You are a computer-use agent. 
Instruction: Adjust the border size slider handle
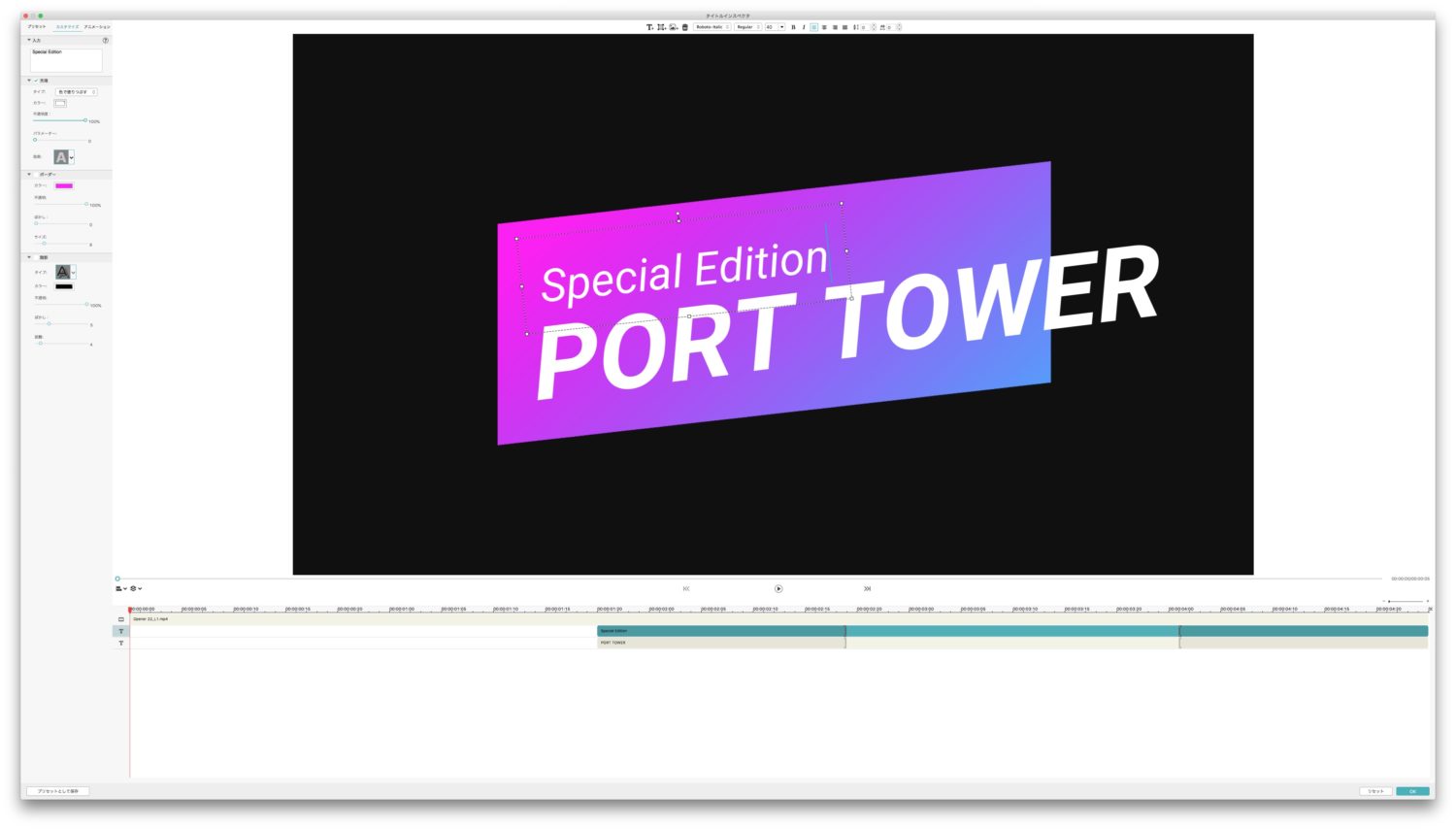pyautogui.click(x=45, y=243)
